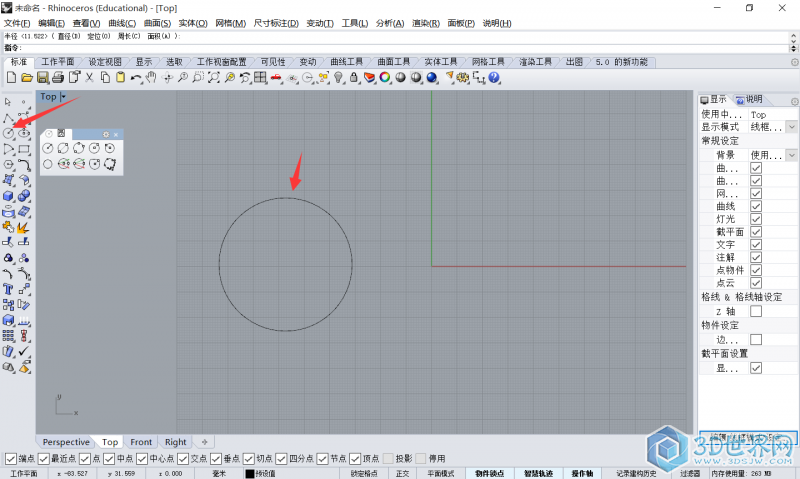Enable the 停用 osnap checkbox
The height and width of the screenshot is (479, 800).
click(x=421, y=459)
